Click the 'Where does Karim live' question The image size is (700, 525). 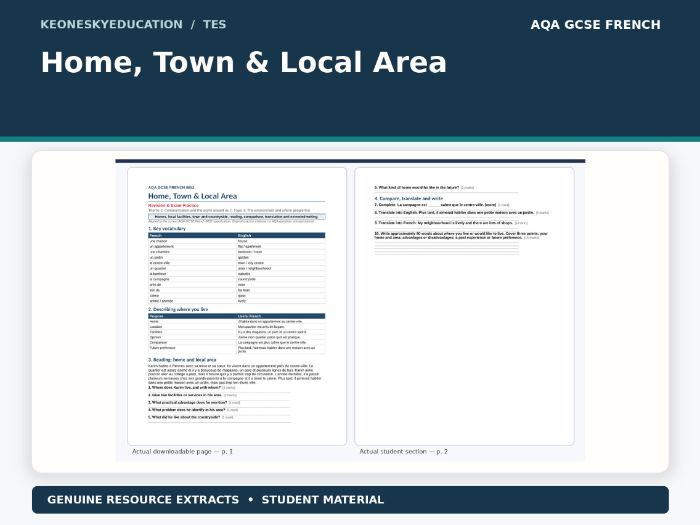tap(192, 388)
